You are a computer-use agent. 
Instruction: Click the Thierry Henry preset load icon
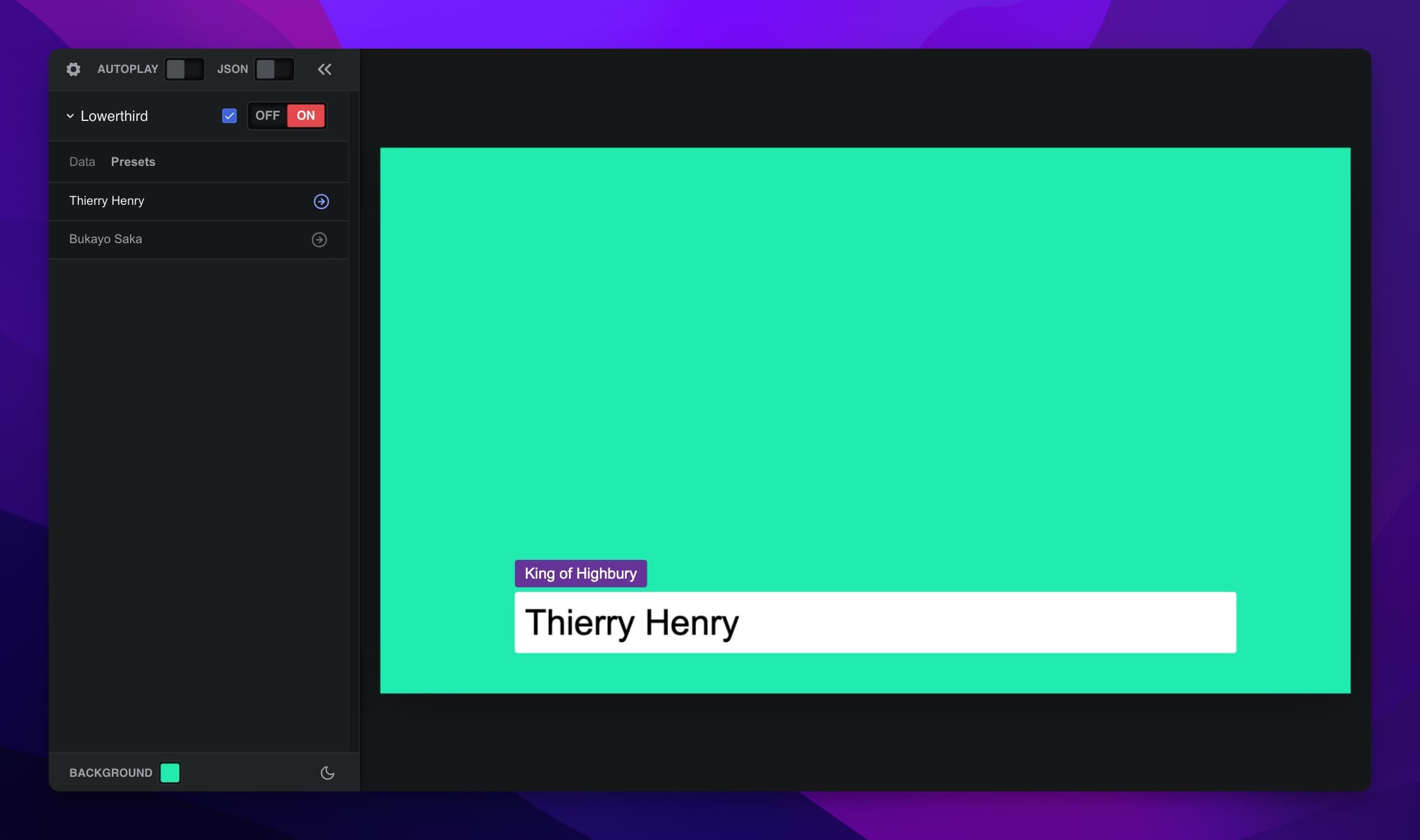pyautogui.click(x=320, y=201)
